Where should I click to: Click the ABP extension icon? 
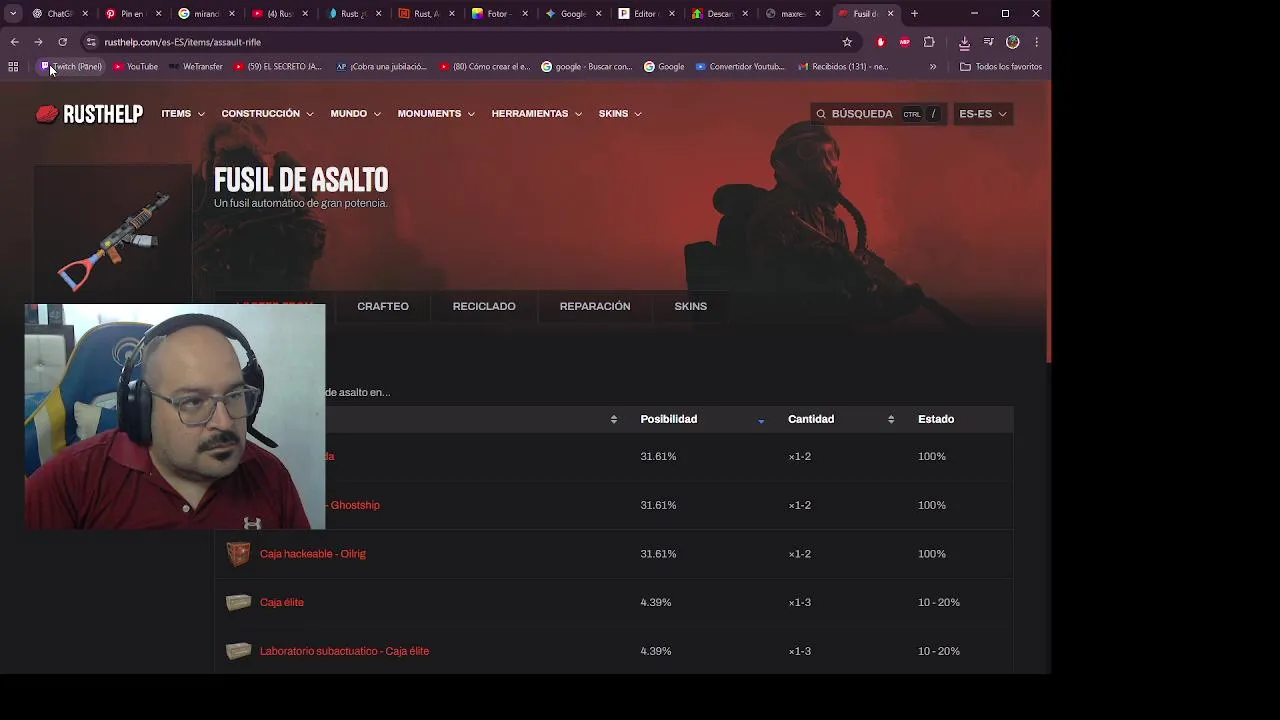point(905,42)
